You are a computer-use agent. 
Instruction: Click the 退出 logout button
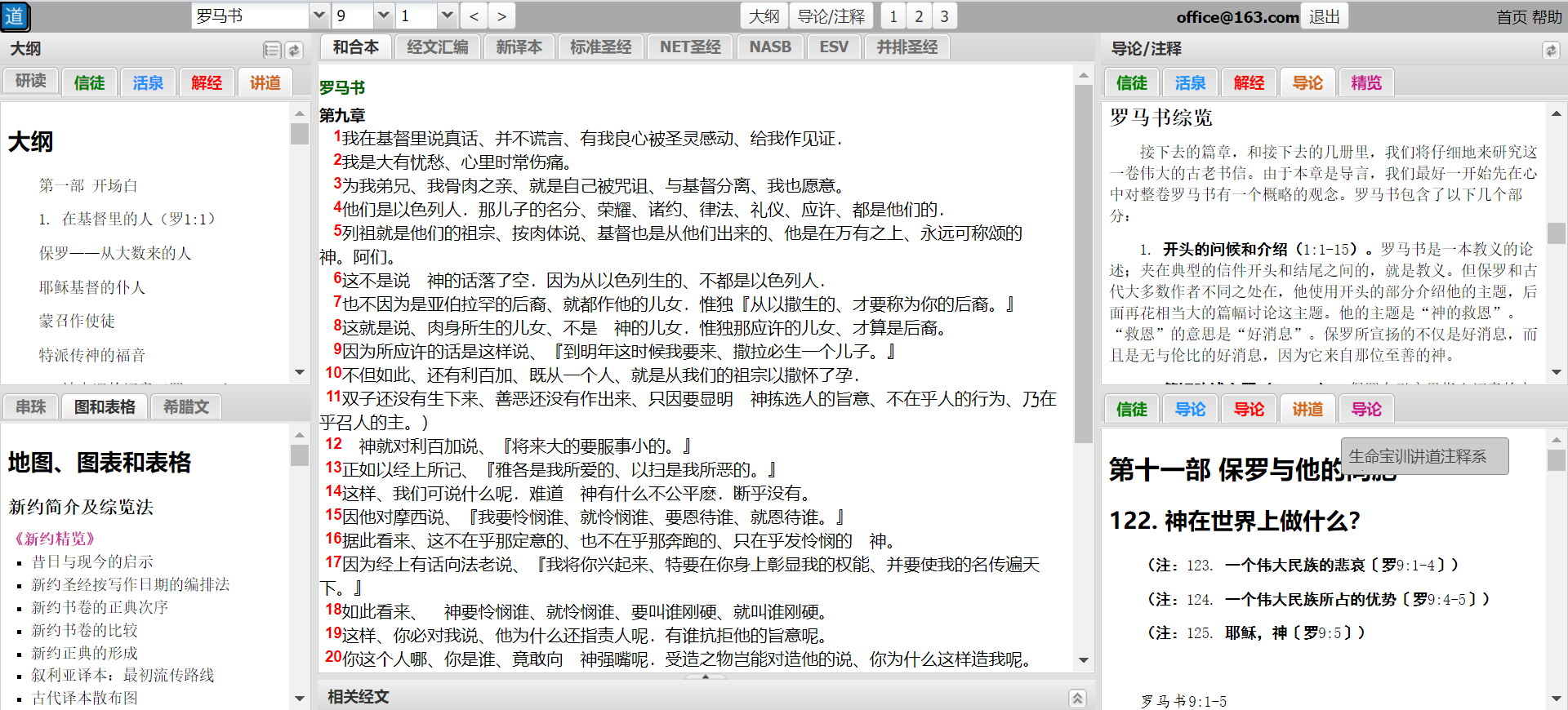1324,16
